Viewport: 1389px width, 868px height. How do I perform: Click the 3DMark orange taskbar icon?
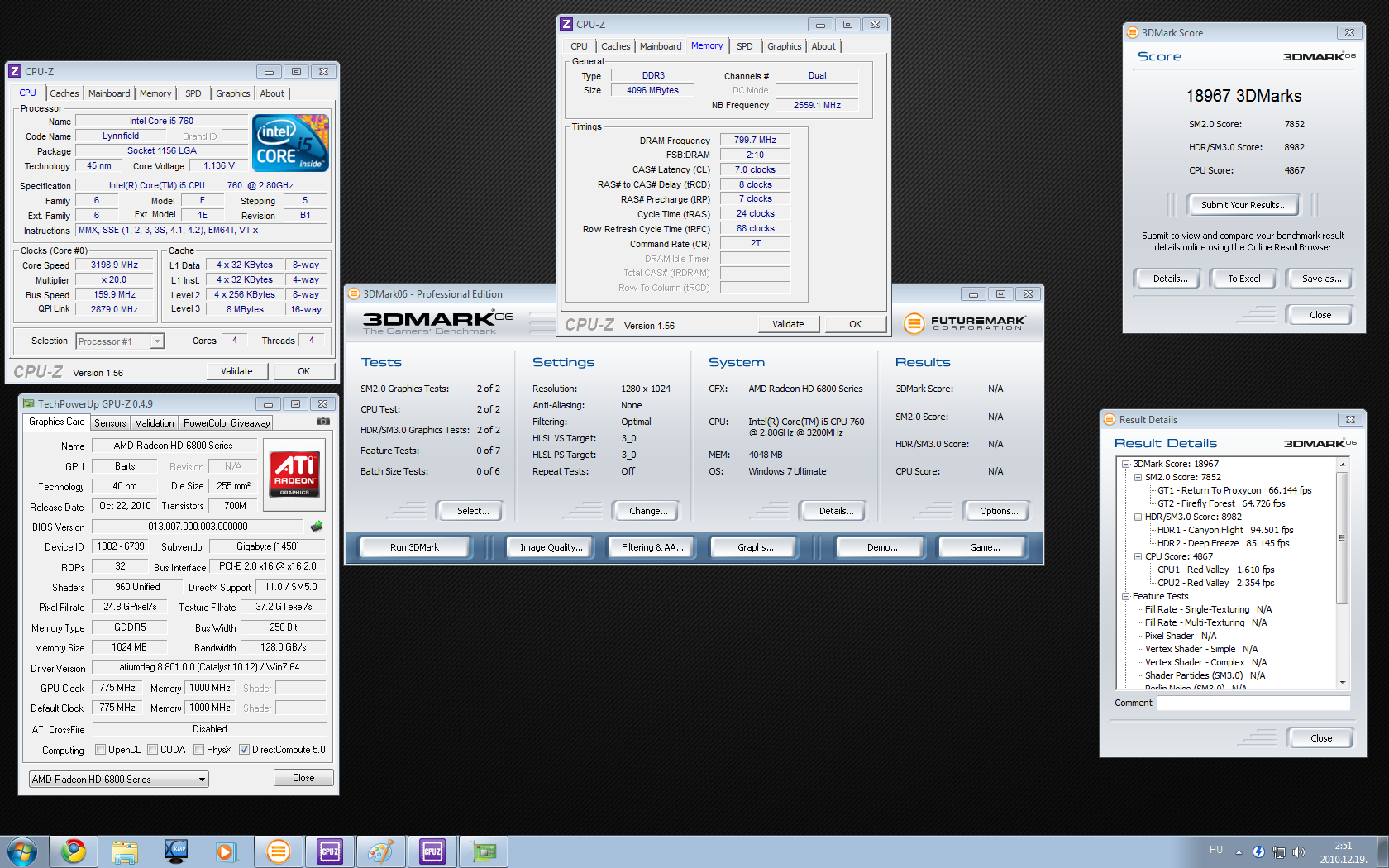pyautogui.click(x=279, y=851)
